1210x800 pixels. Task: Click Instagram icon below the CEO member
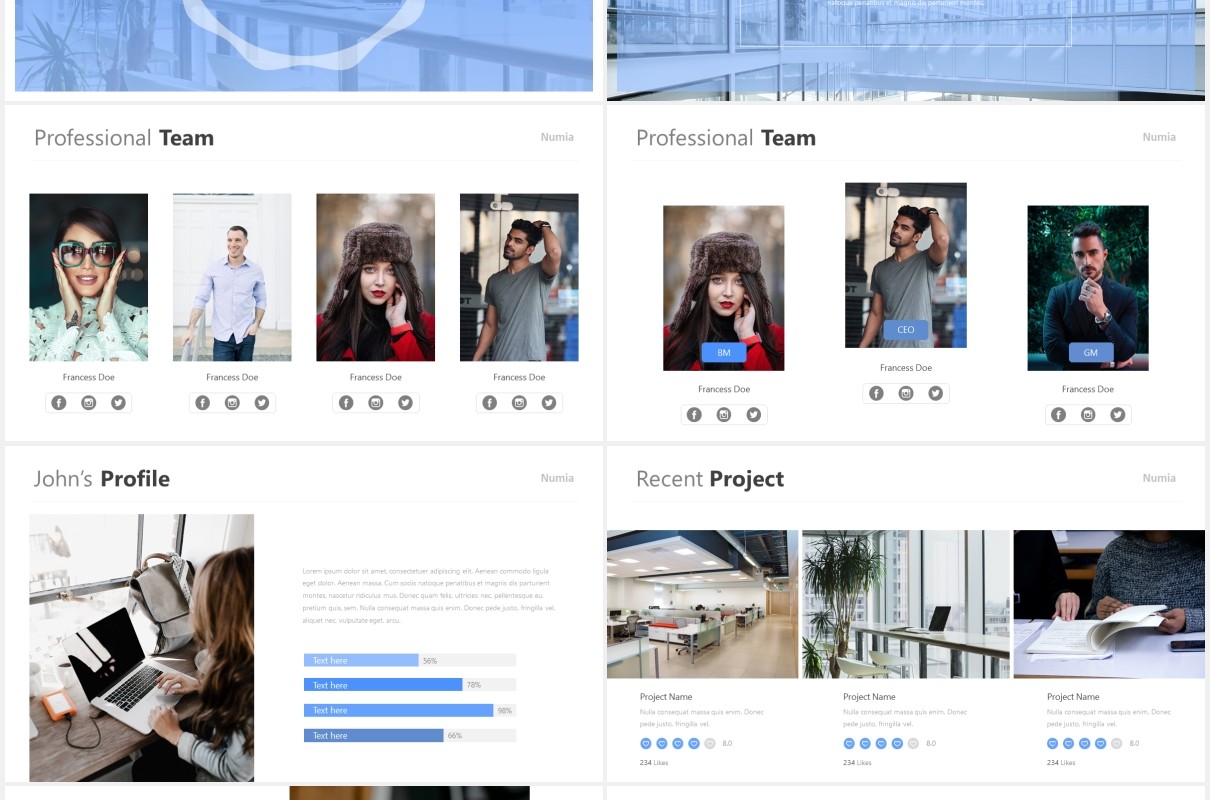point(906,394)
